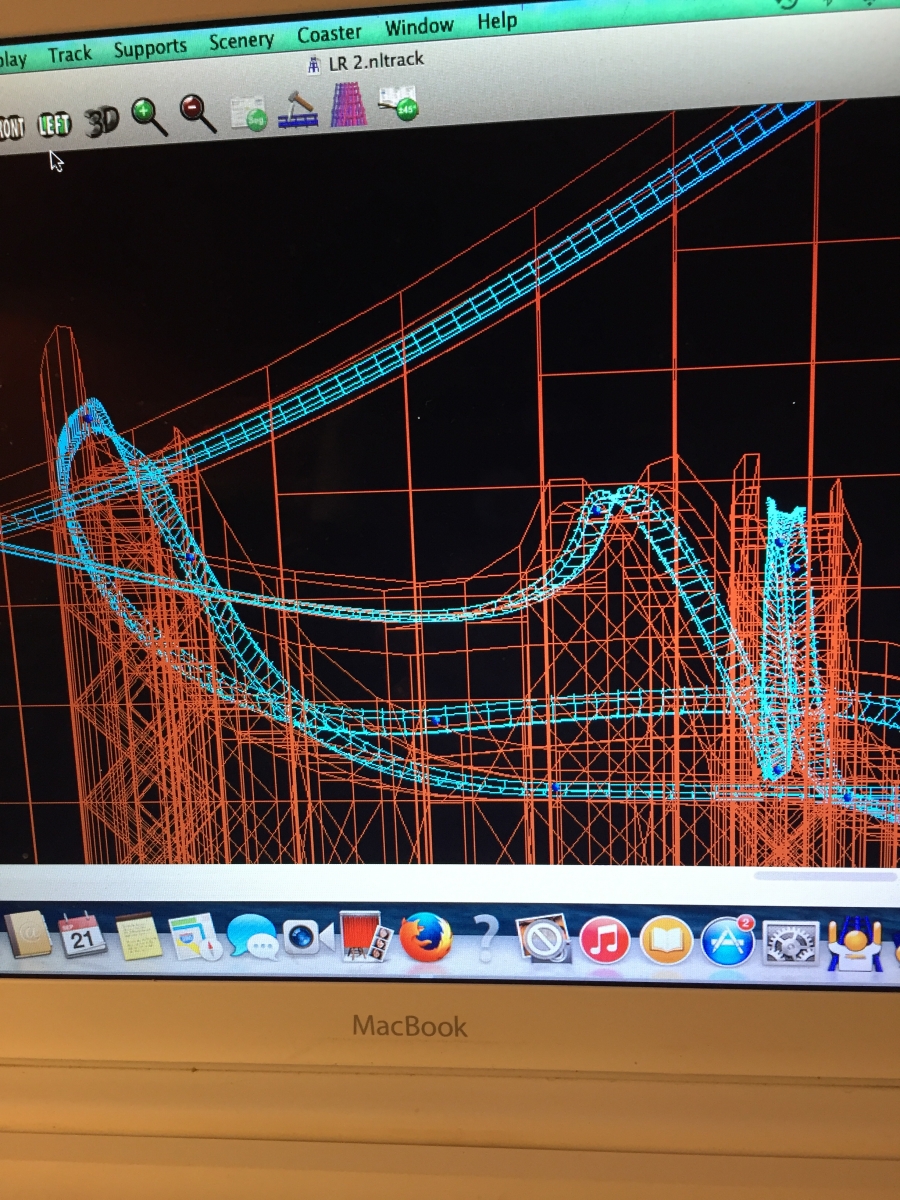Switch to the 3D view

point(101,122)
